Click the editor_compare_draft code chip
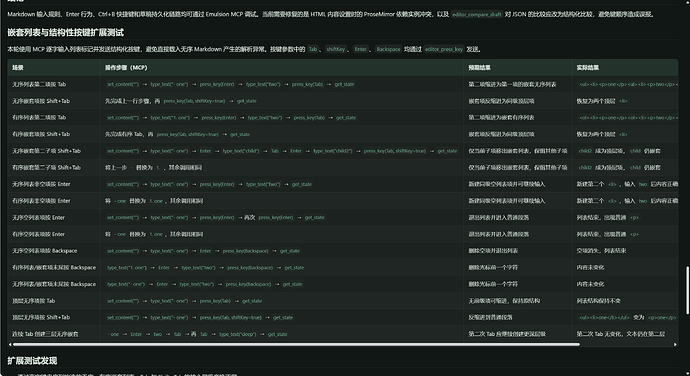 coord(477,15)
